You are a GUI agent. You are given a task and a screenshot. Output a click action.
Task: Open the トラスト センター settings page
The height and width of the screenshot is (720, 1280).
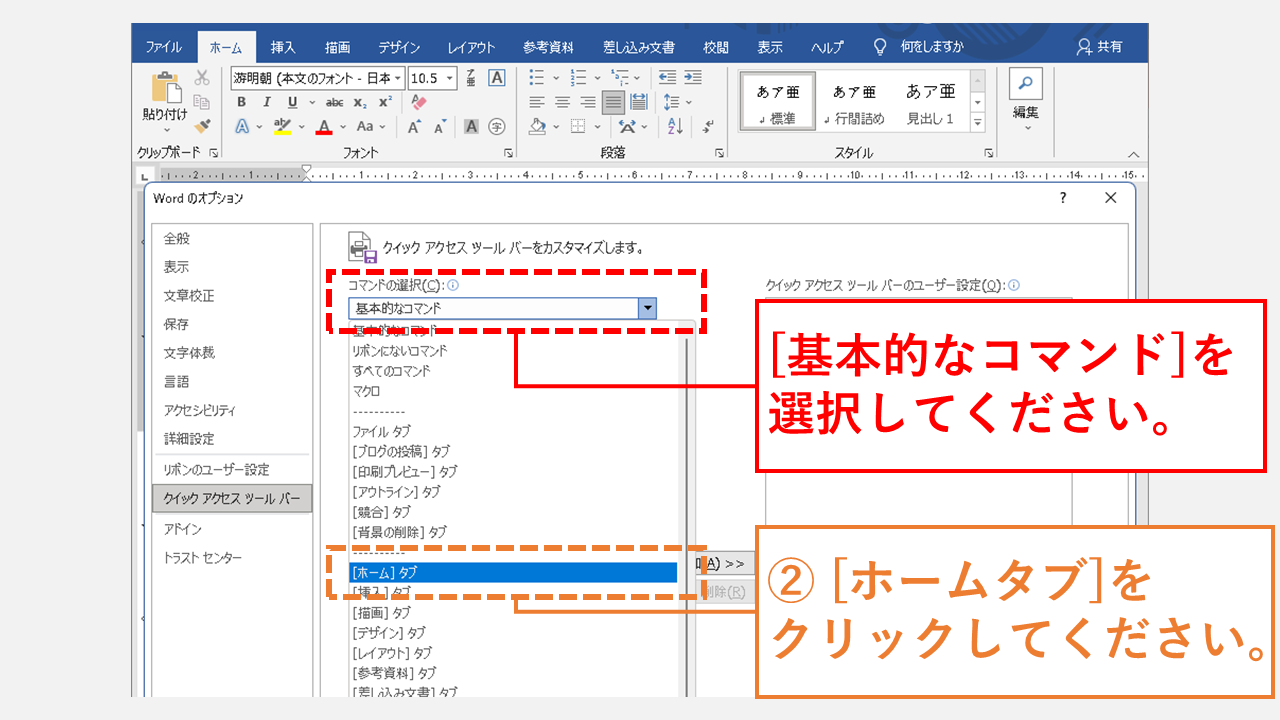pyautogui.click(x=201, y=558)
